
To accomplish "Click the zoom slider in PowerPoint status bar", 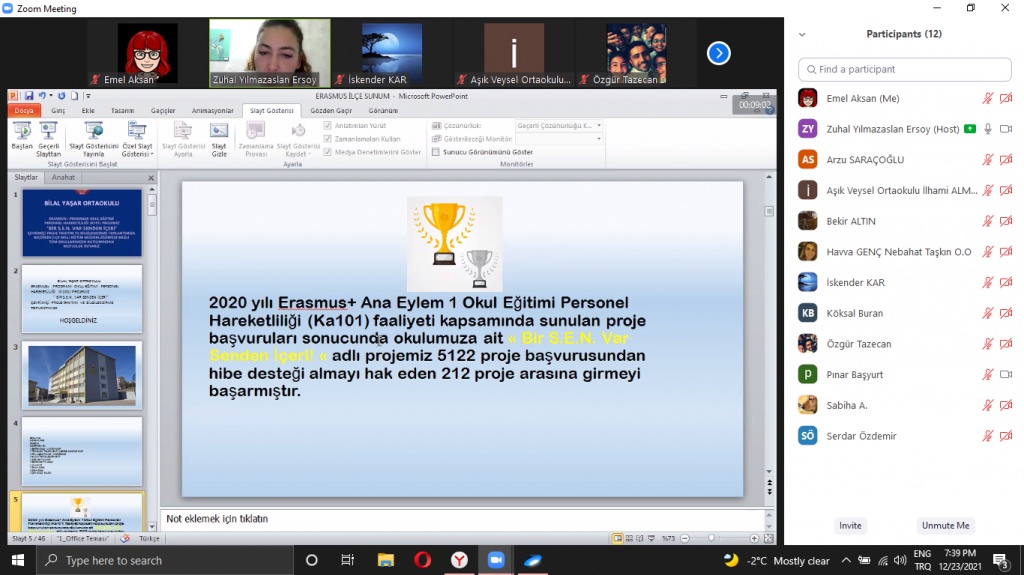I will 710,538.
